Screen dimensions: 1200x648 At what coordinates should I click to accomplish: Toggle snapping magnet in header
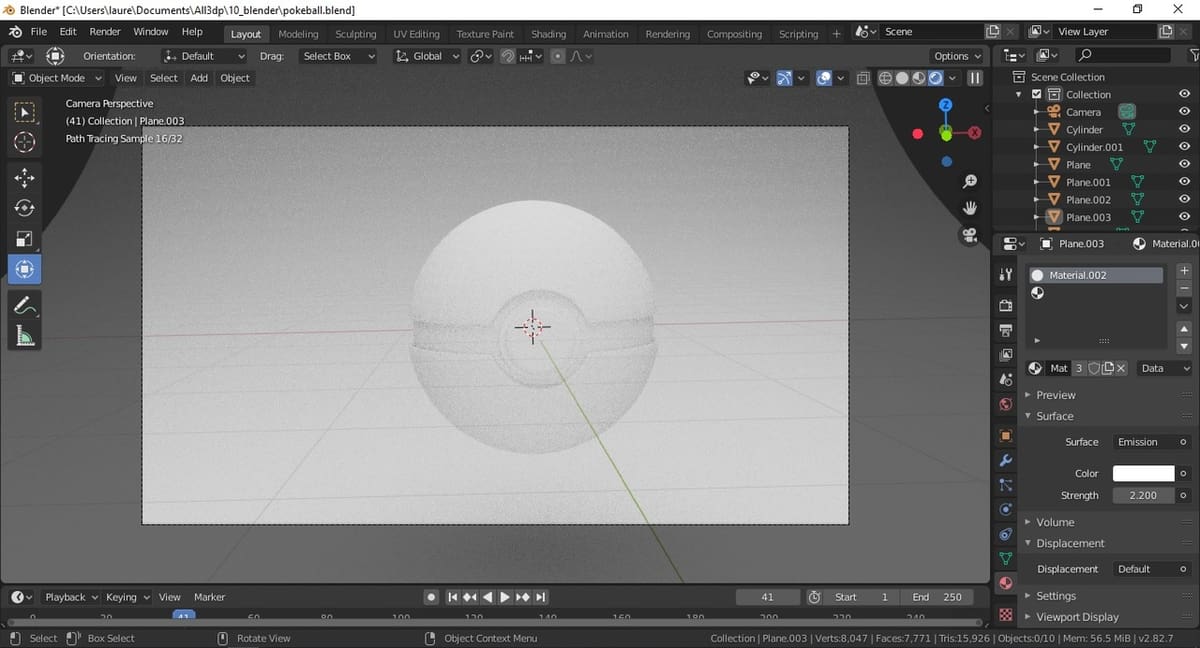[x=509, y=56]
